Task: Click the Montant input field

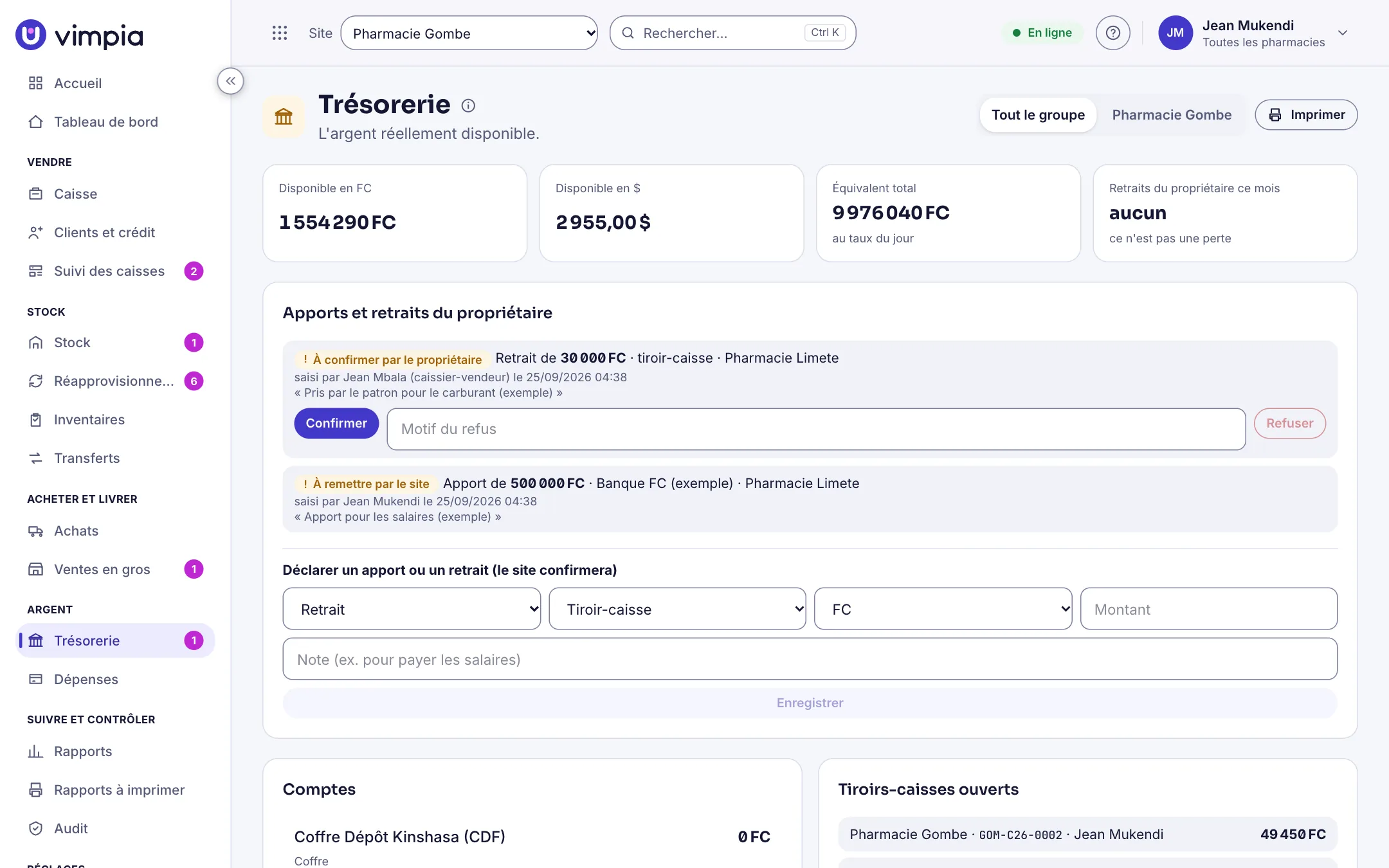Action: 1208,609
